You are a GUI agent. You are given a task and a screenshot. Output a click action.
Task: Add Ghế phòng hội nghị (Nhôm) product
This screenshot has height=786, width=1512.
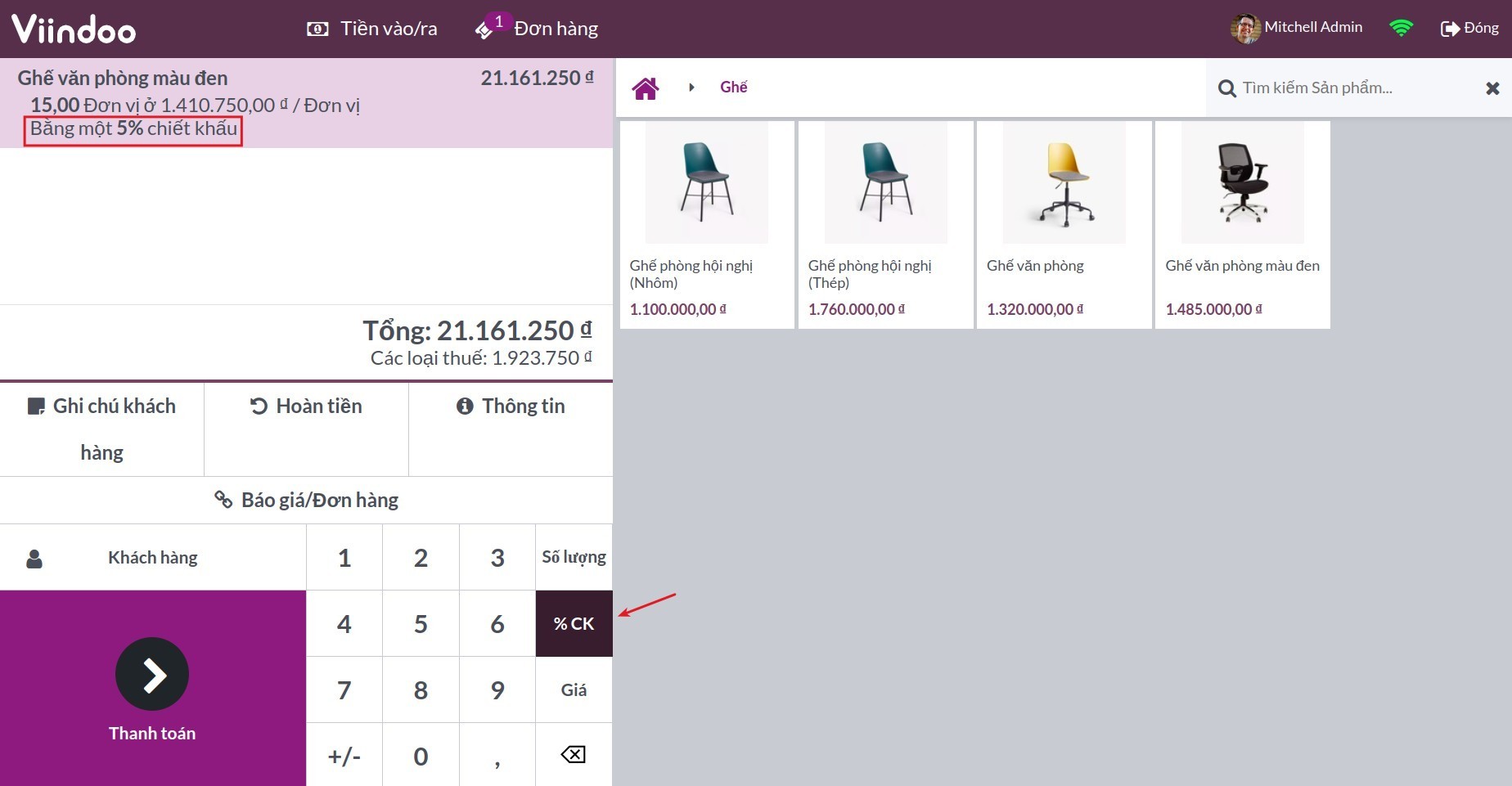[707, 225]
